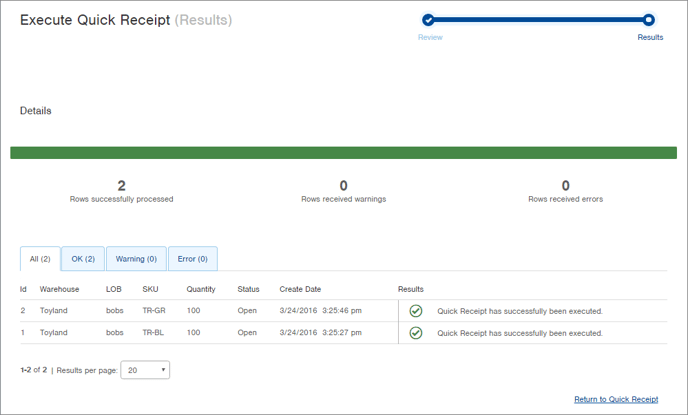Click the Results step circle indicator
Viewport: 688px width, 415px height.
click(649, 20)
